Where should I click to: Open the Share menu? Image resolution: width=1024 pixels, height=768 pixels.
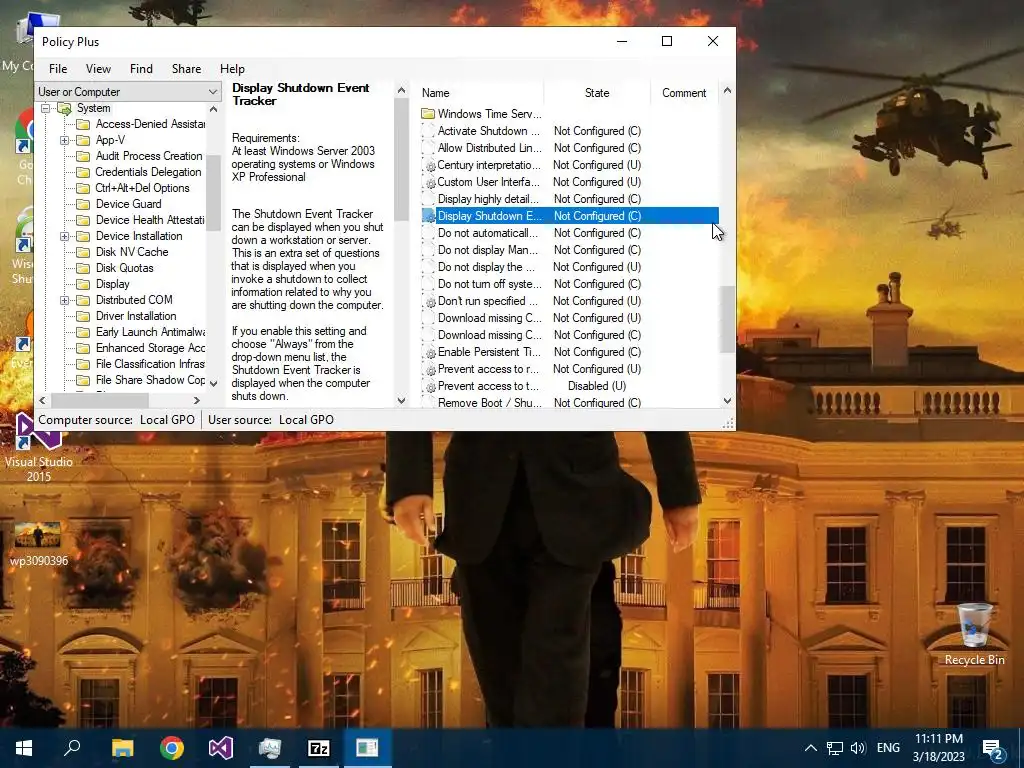click(x=186, y=69)
